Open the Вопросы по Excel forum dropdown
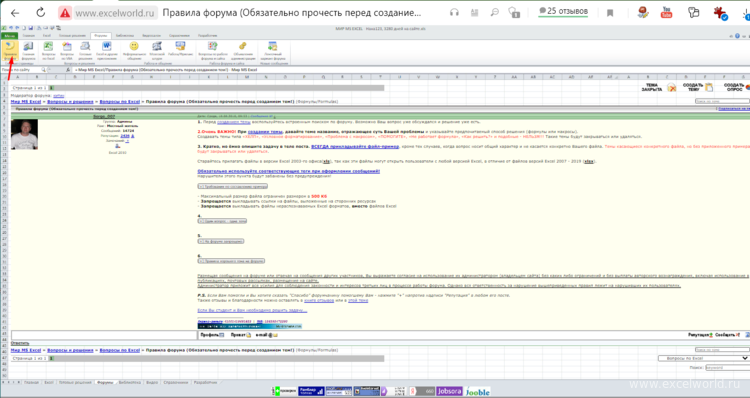 (x=703, y=358)
